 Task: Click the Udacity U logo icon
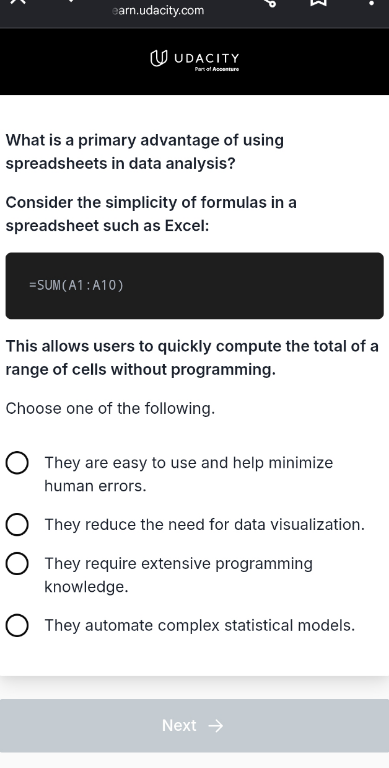pos(158,59)
